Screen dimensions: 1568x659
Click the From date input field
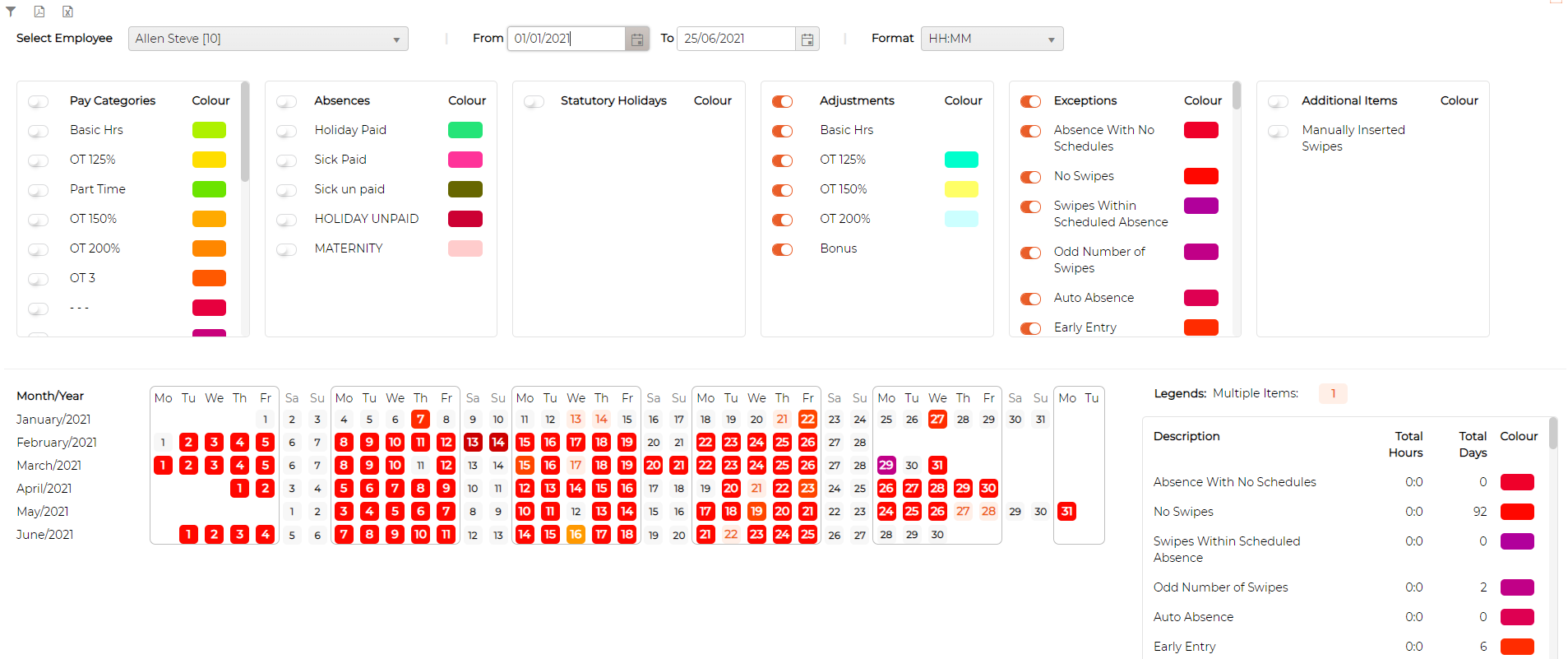(x=567, y=39)
